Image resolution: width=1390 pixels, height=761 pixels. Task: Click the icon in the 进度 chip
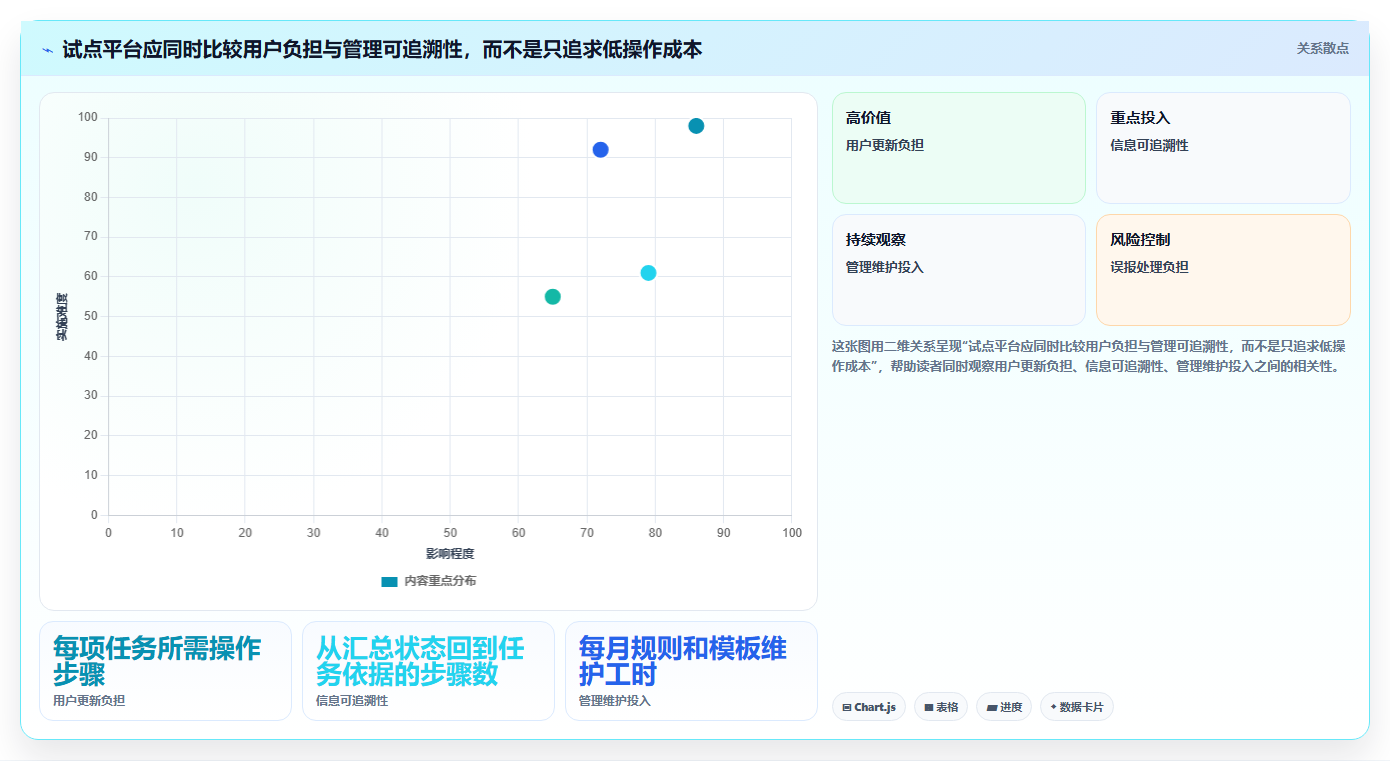pos(992,707)
